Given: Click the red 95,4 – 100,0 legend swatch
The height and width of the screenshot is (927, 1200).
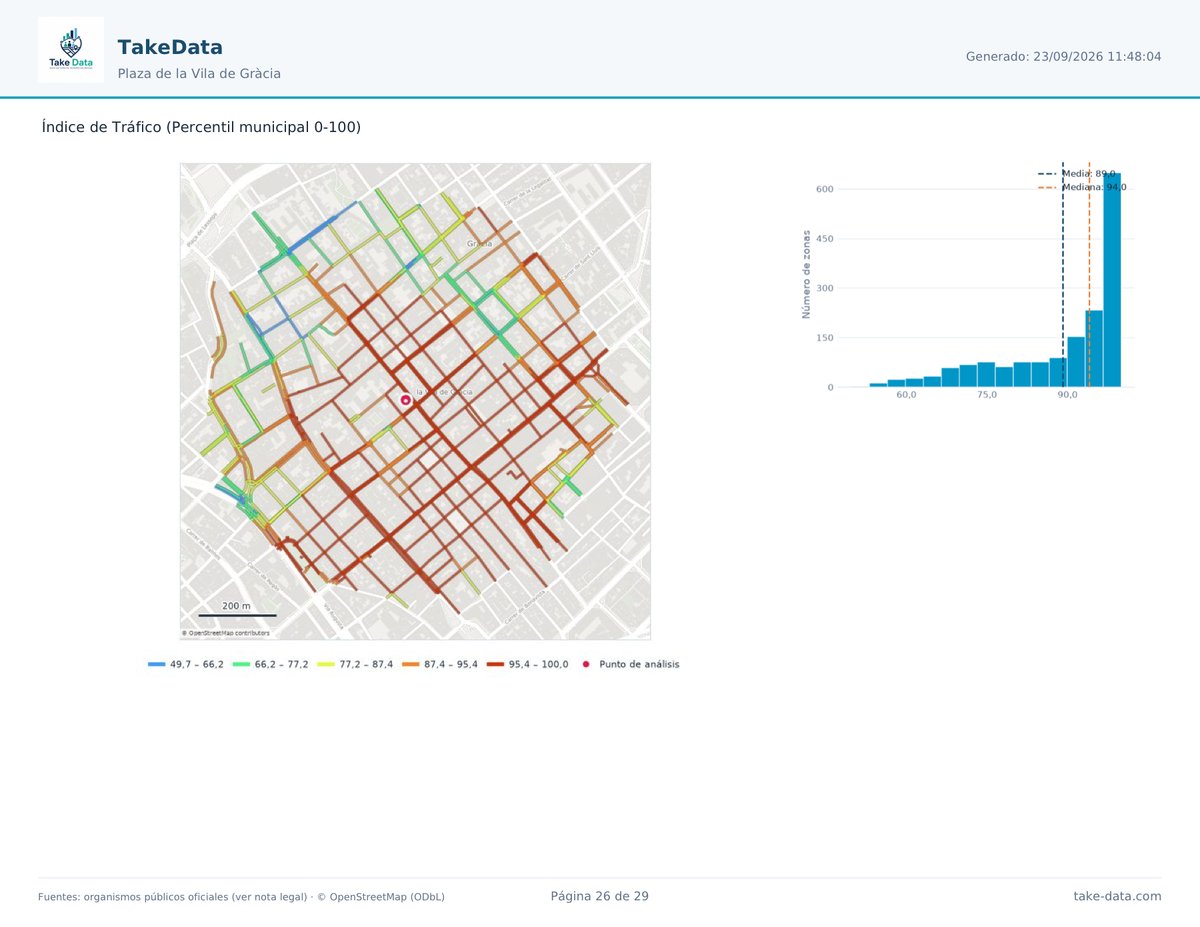Looking at the screenshot, I should pyautogui.click(x=496, y=664).
